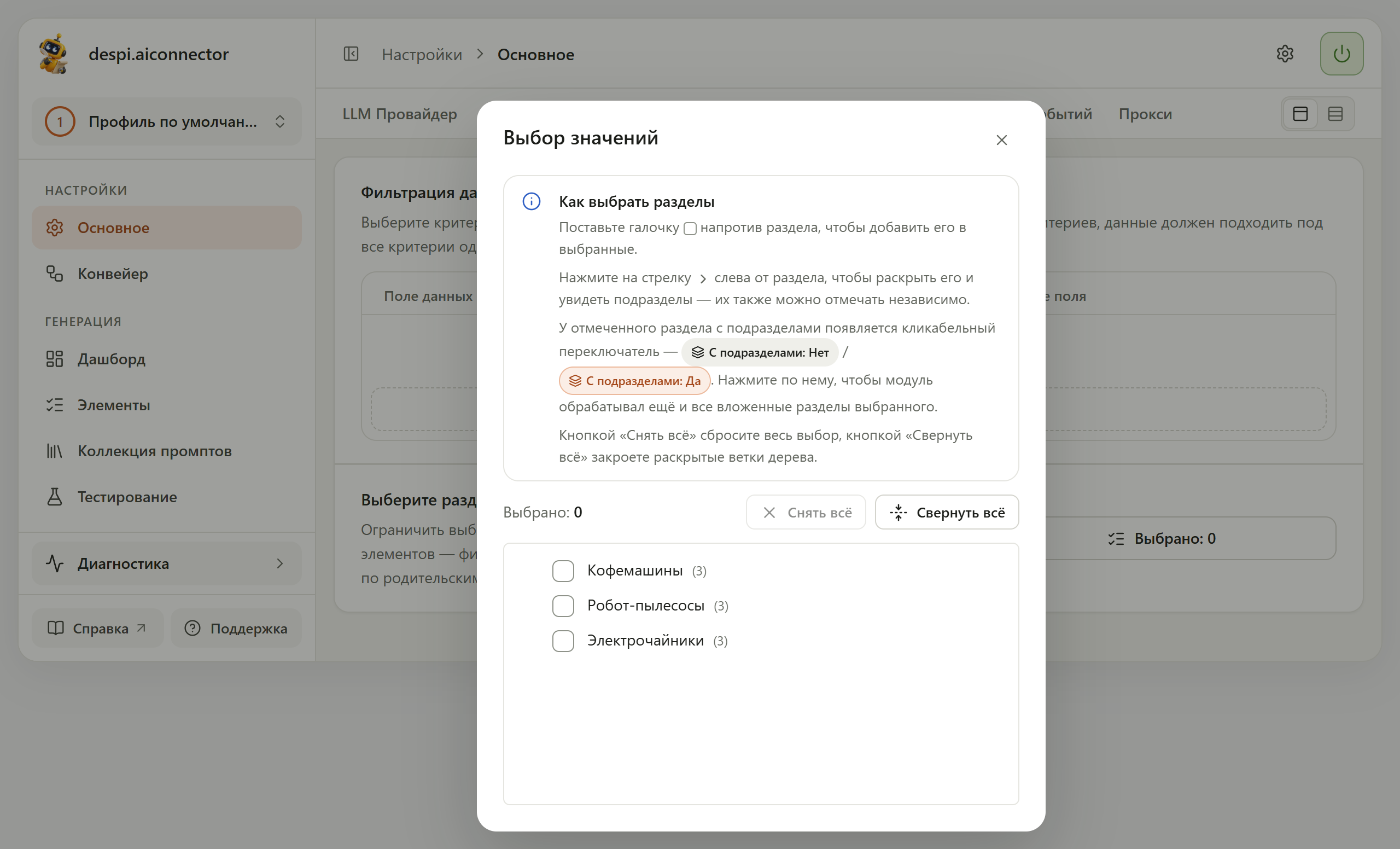Switch to the stacked rows layout icon
Screen dimensions: 1400x849
click(1335, 114)
